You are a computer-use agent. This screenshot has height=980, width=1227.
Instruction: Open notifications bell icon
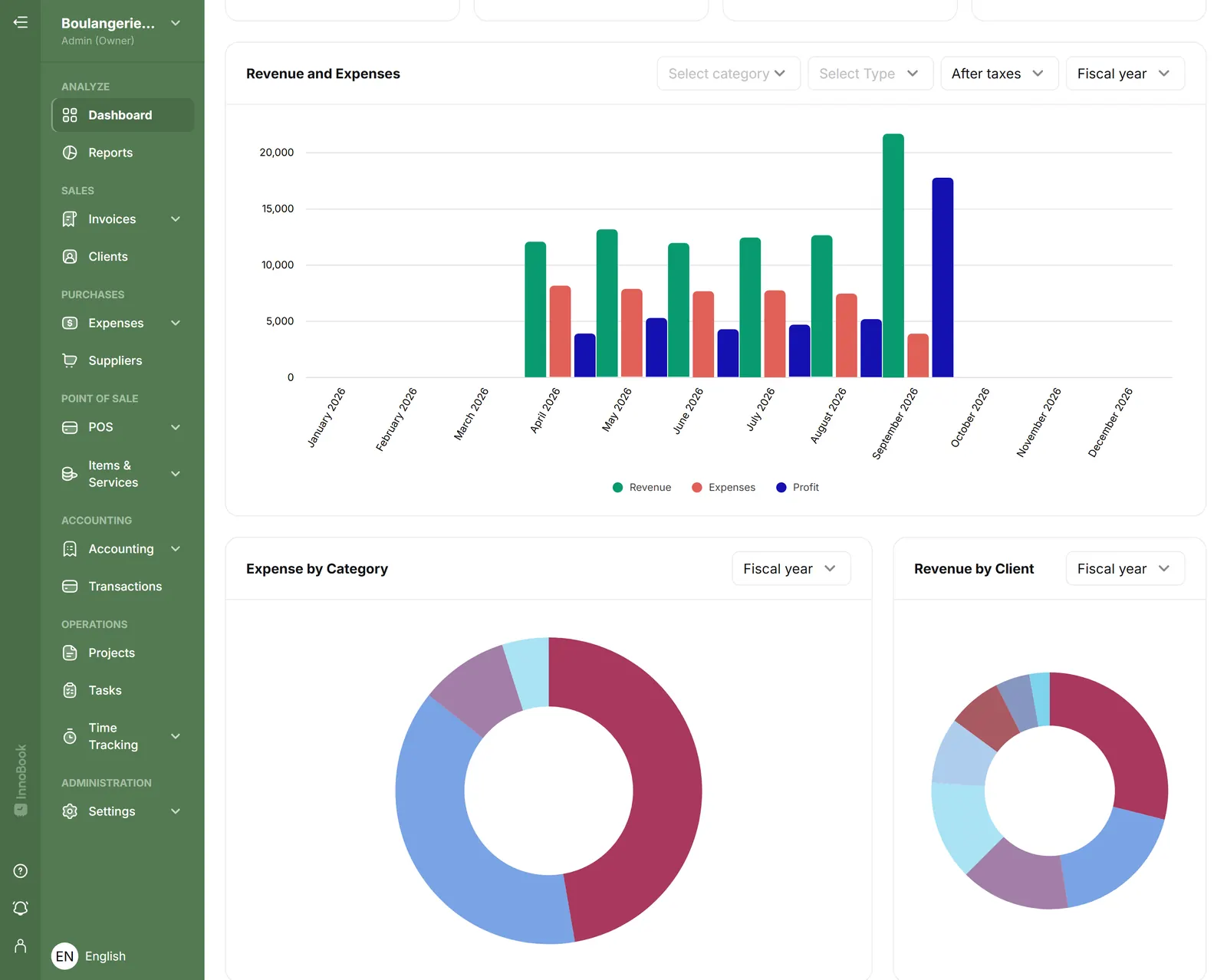tap(21, 909)
